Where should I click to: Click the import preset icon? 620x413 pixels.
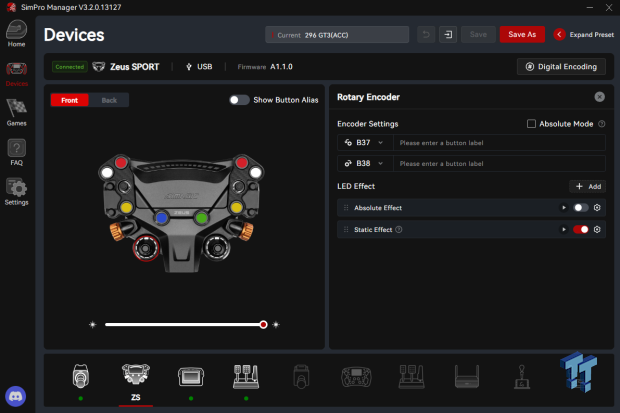coord(448,35)
